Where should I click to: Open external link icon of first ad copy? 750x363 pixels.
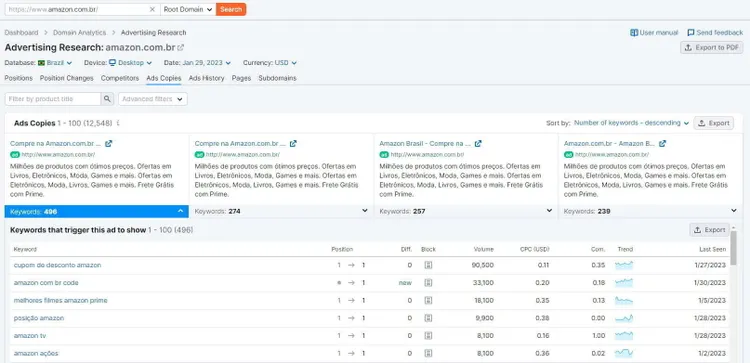[109, 143]
